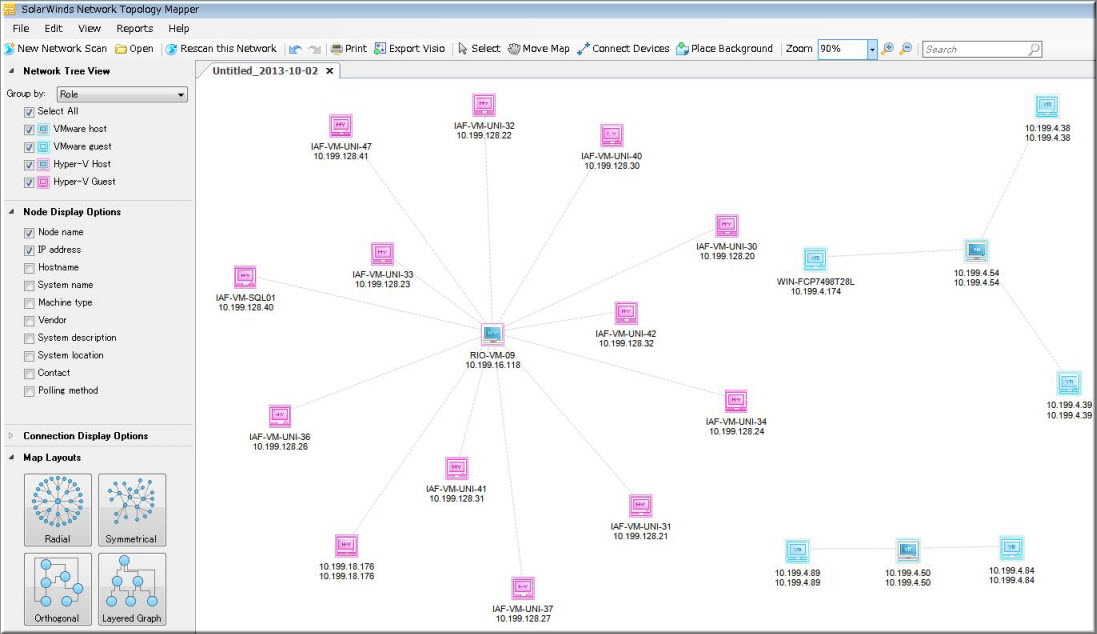Rescan this Network
Image resolution: width=1097 pixels, height=634 pixels.
[x=221, y=49]
